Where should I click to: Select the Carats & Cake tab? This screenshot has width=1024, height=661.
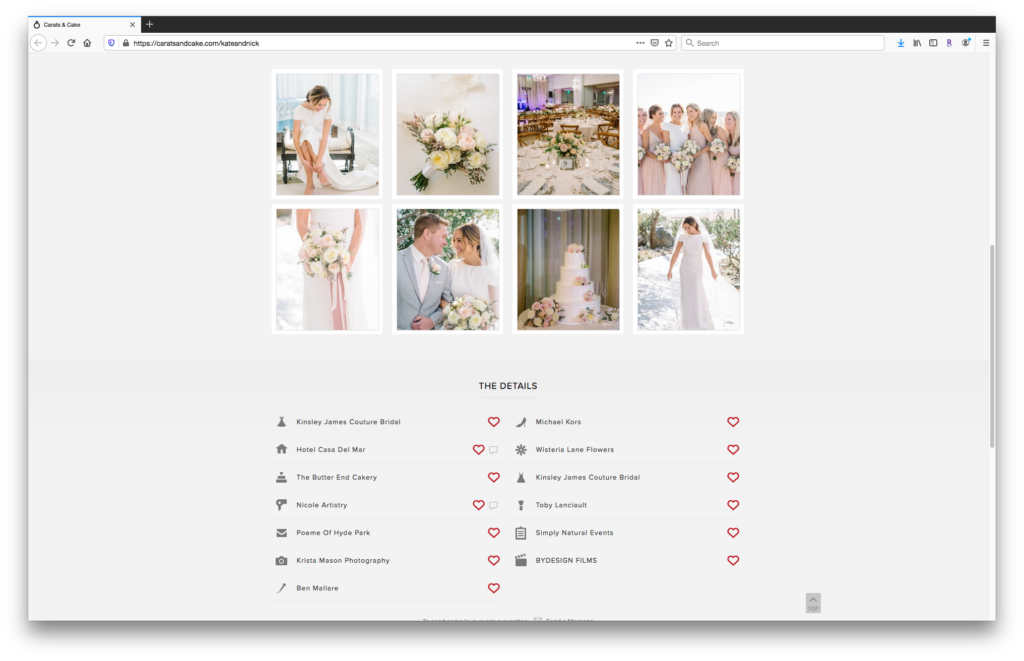(84, 25)
